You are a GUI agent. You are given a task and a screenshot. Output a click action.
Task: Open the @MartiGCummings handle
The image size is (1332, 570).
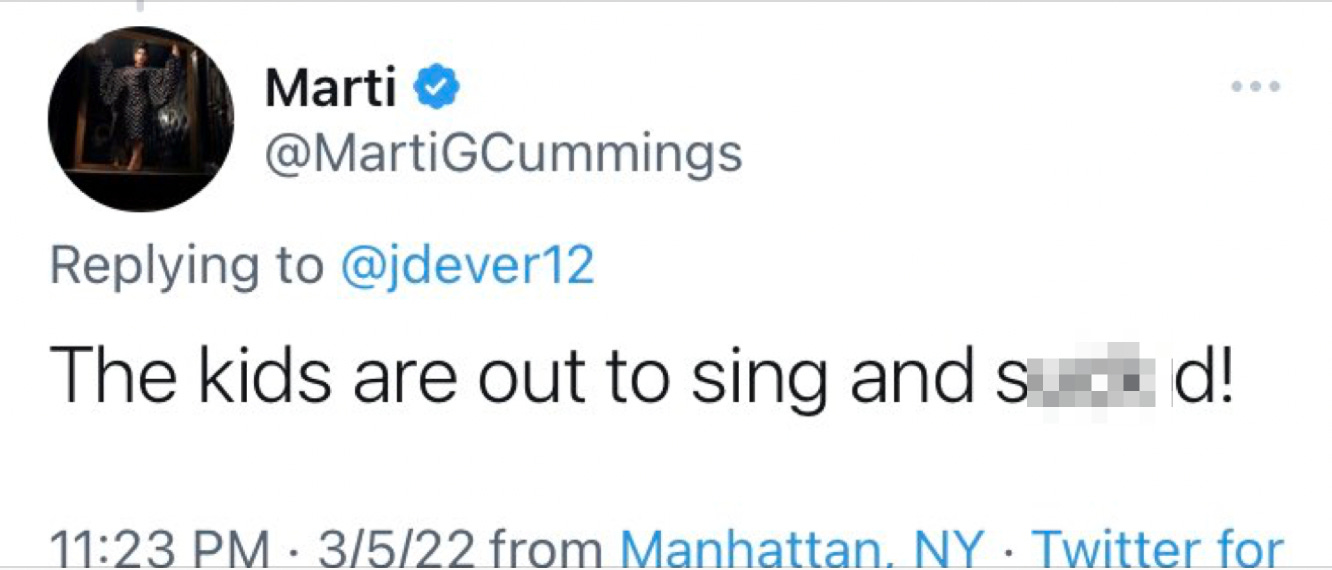coord(503,154)
